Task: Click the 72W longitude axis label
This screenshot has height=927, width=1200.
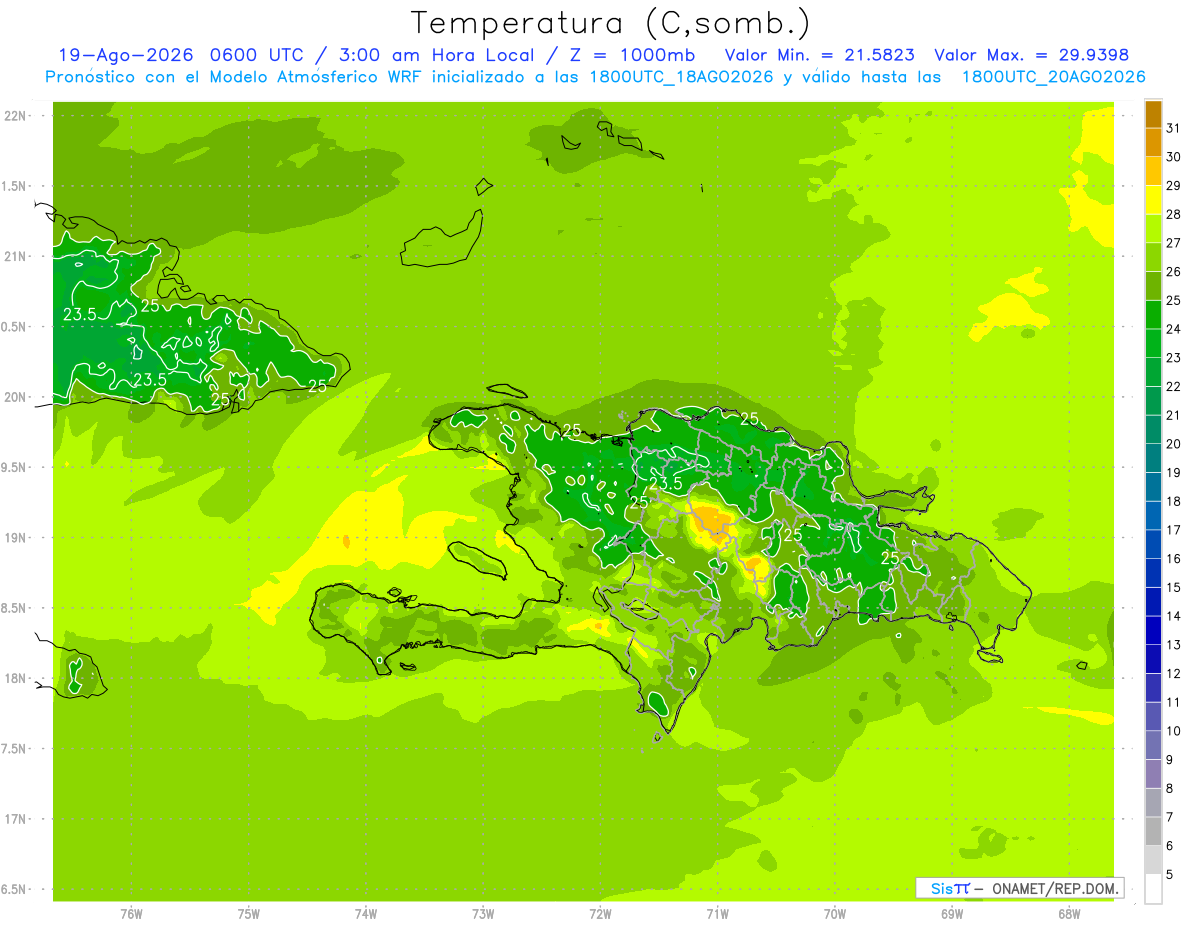Action: click(x=600, y=914)
